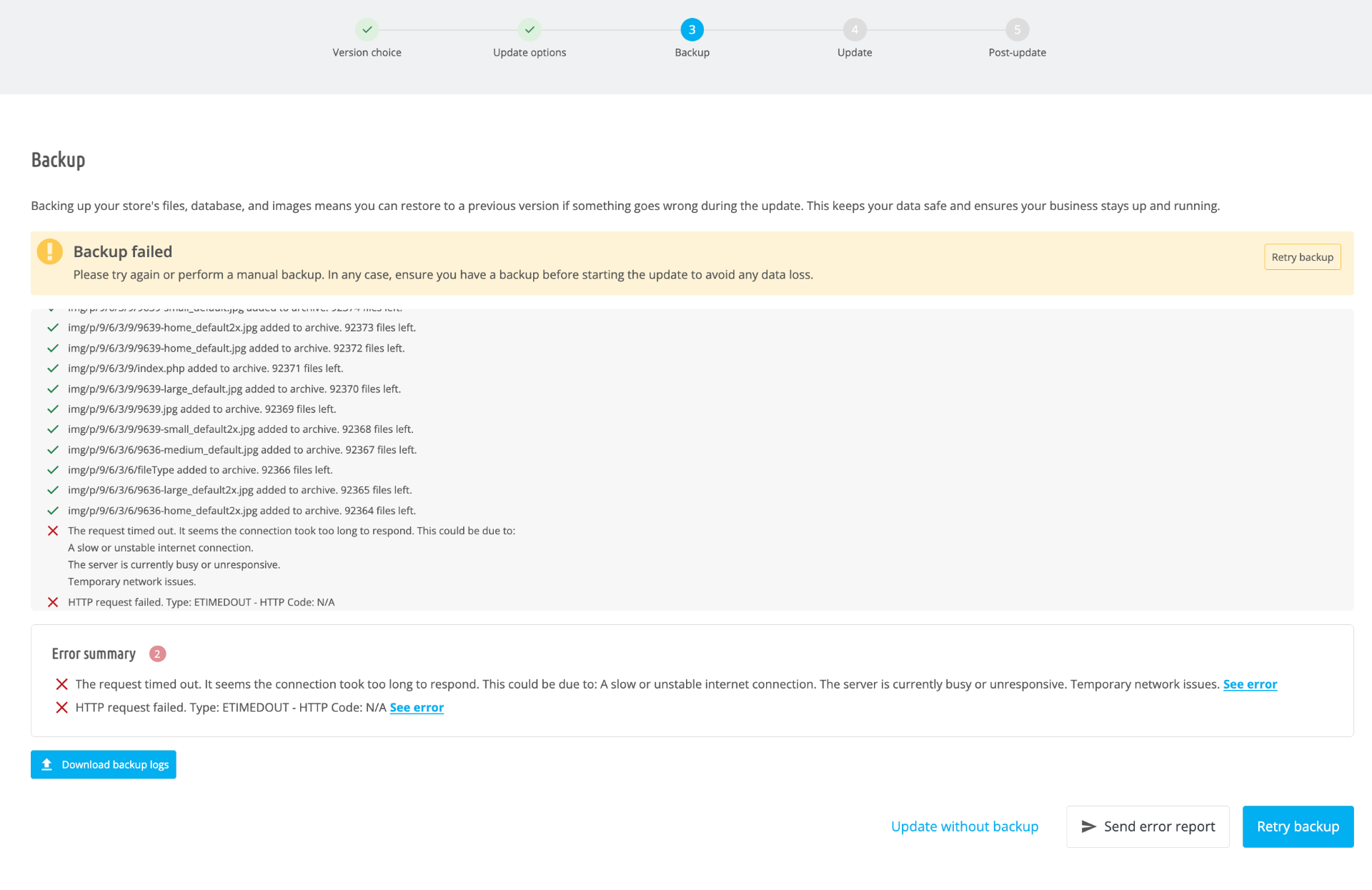Click the yellow Backup failed warning icon
This screenshot has height=890, width=1372.
pyautogui.click(x=50, y=251)
